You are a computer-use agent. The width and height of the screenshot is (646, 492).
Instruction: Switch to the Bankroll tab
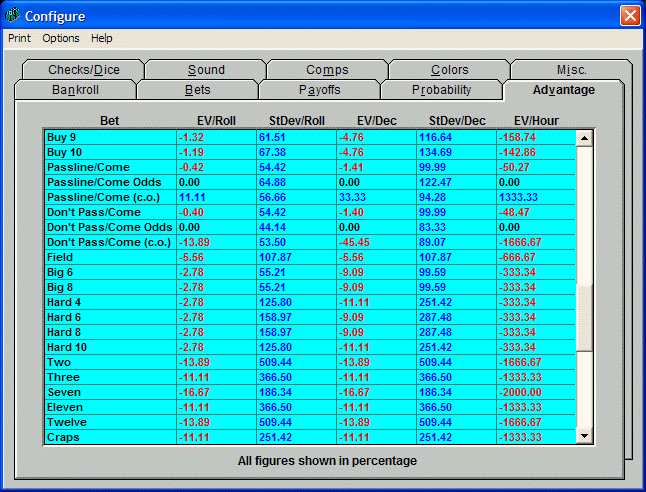click(76, 90)
